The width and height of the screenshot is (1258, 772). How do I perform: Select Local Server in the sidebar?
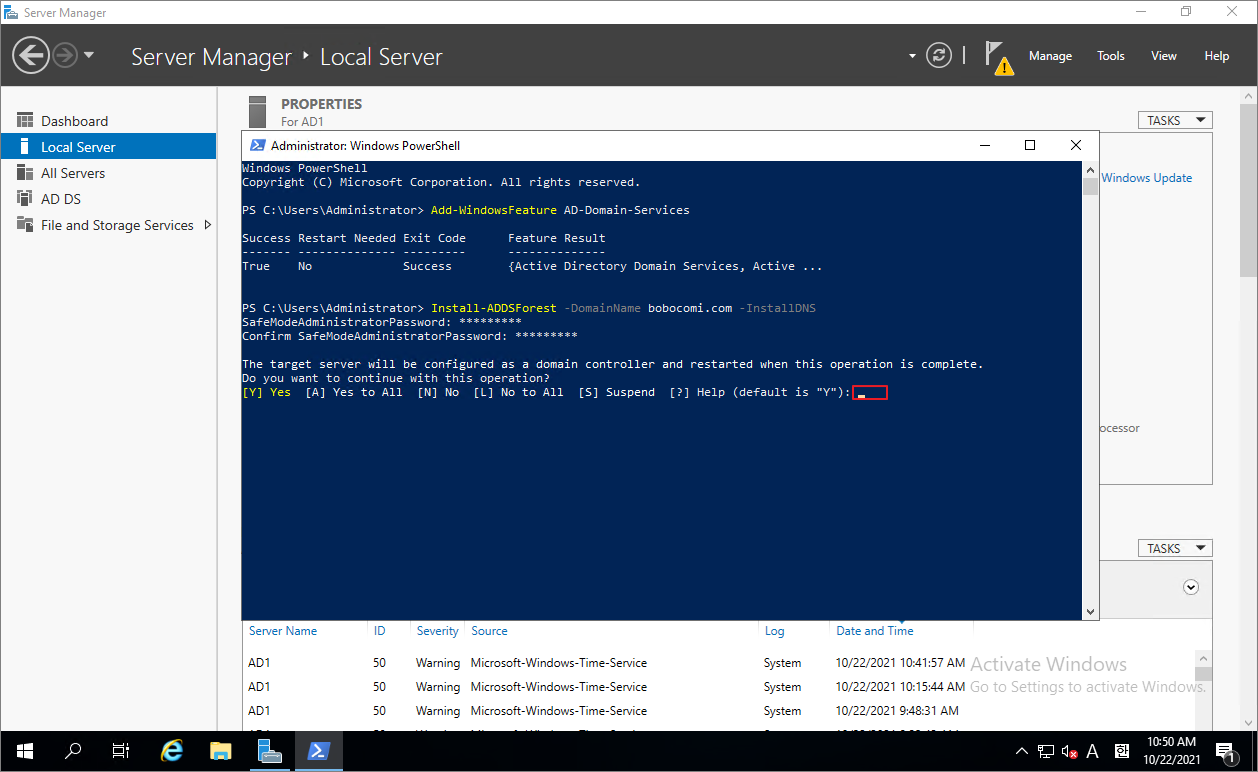(x=108, y=147)
